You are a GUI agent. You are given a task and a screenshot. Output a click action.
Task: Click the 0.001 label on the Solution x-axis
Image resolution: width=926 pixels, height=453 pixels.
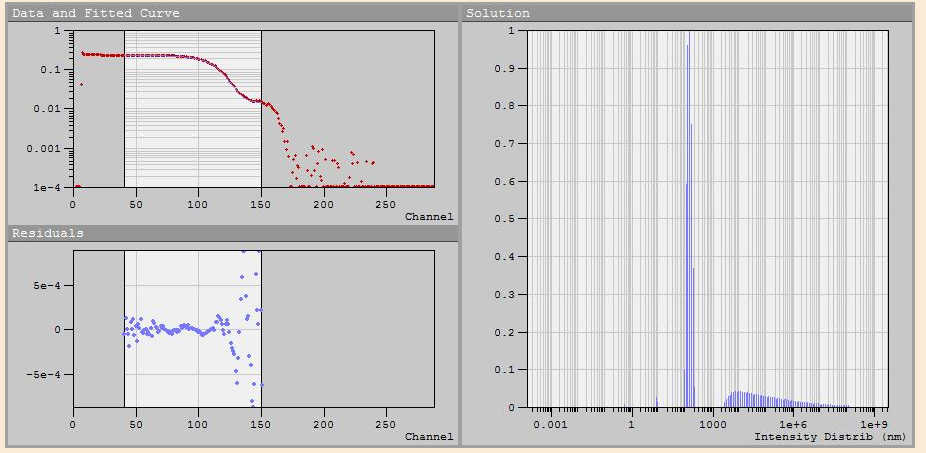(550, 425)
